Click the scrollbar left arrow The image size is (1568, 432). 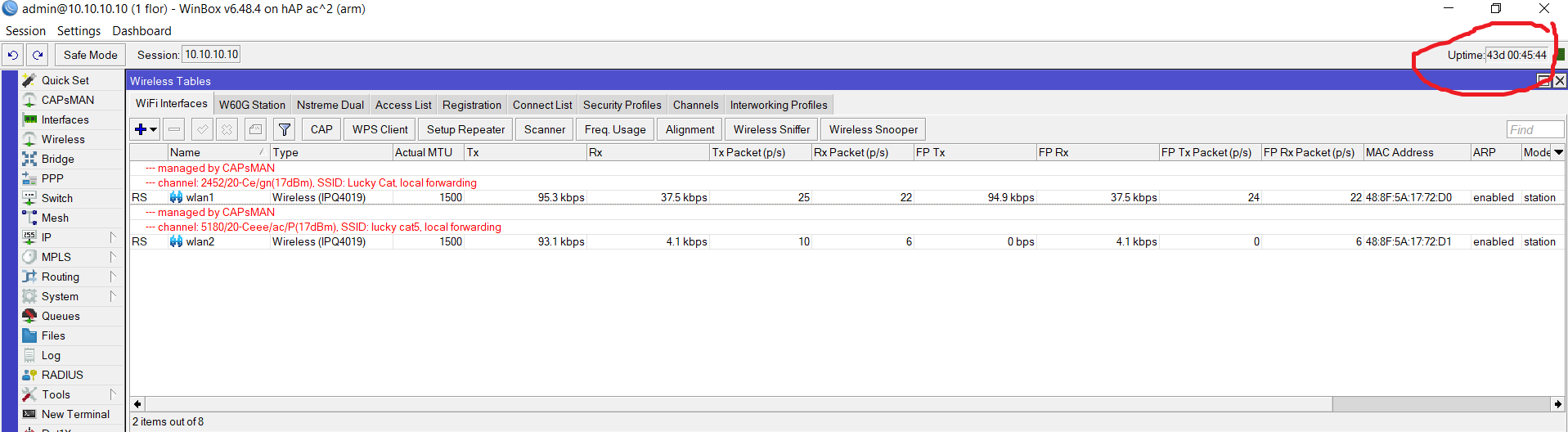click(x=137, y=404)
